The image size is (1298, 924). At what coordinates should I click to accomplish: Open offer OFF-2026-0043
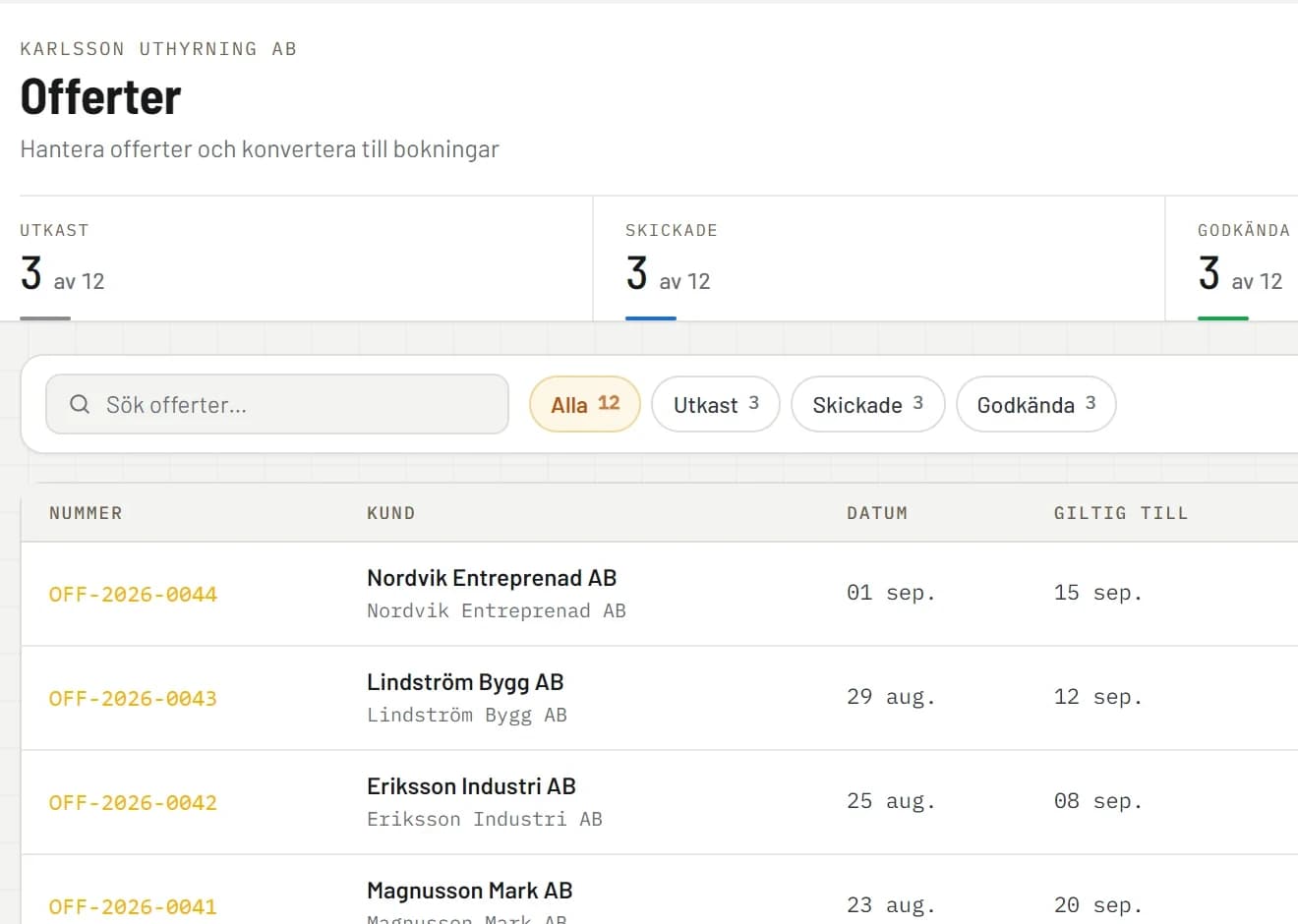coord(133,698)
